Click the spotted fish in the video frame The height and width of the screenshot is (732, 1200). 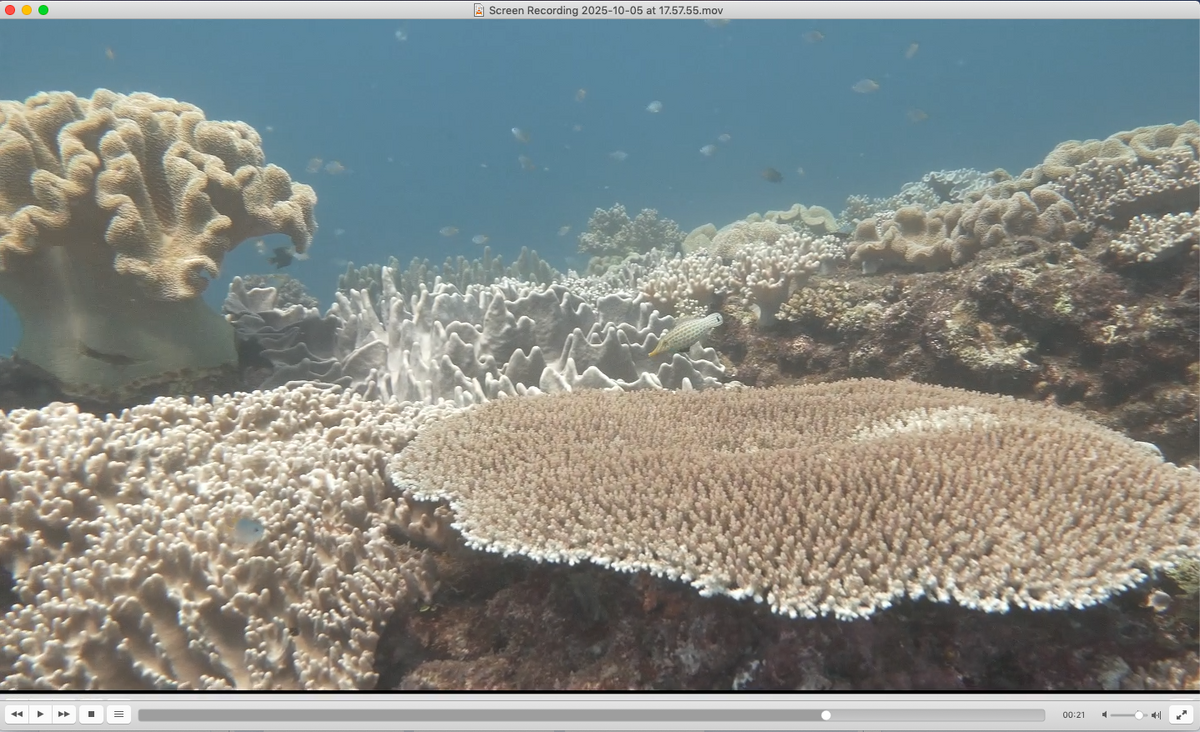coord(687,333)
